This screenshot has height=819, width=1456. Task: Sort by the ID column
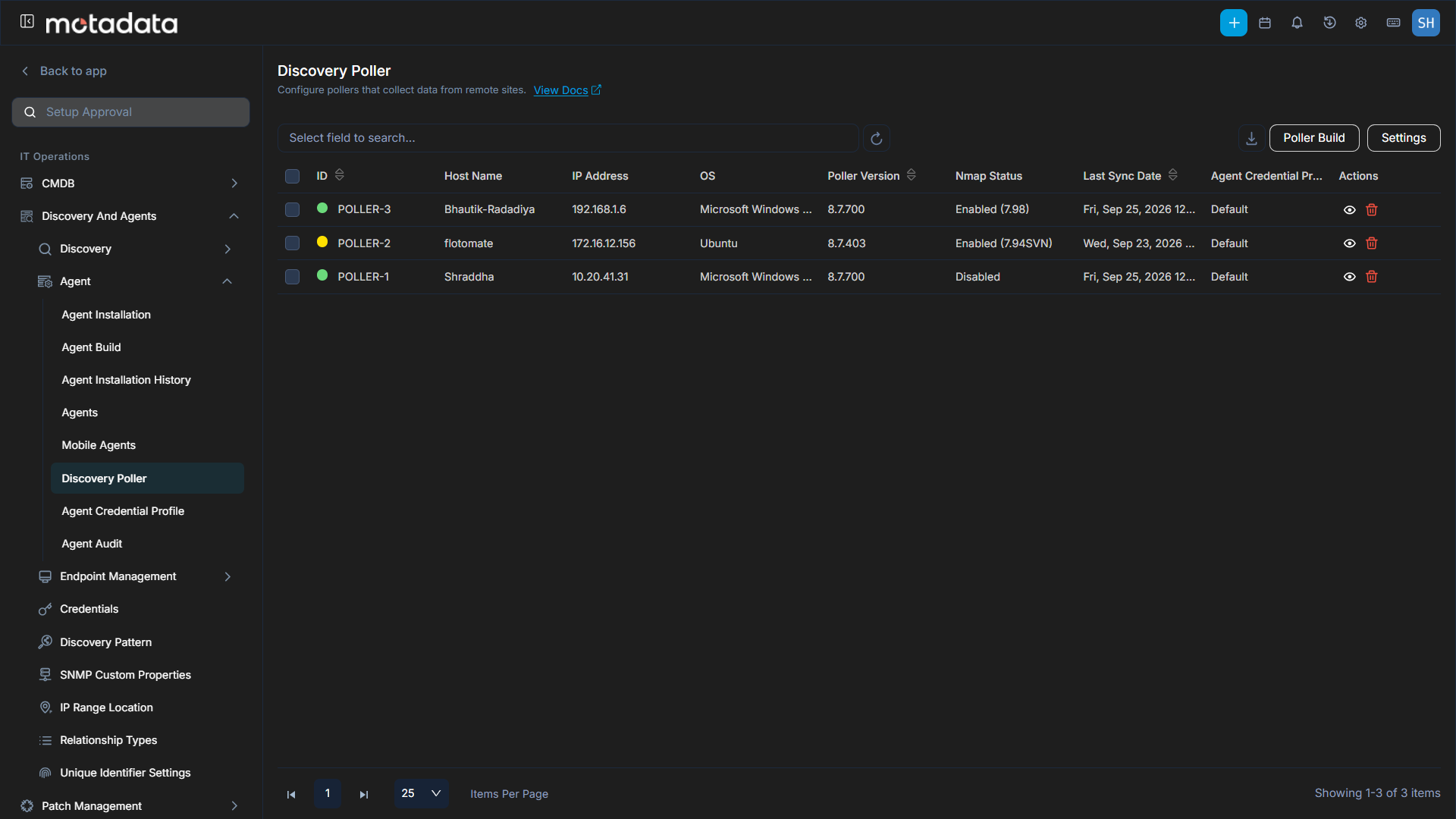pyautogui.click(x=339, y=175)
